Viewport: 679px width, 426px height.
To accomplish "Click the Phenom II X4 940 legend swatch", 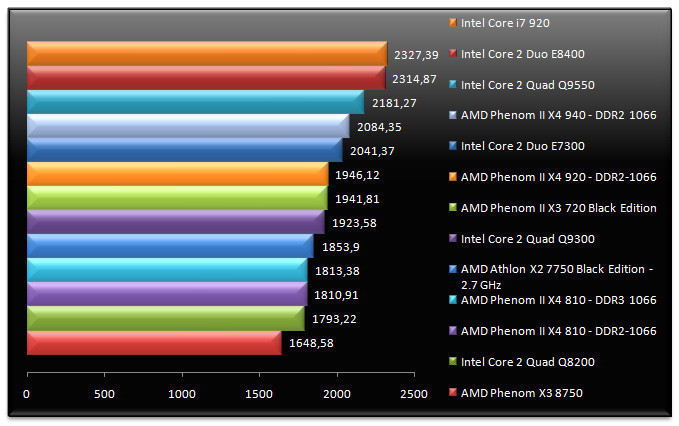I will (x=453, y=115).
